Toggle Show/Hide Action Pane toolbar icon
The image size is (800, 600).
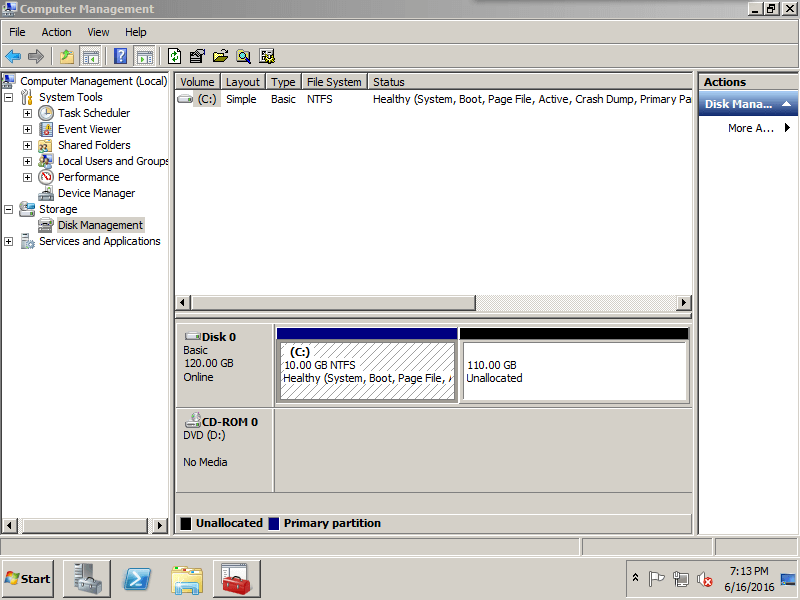point(144,56)
